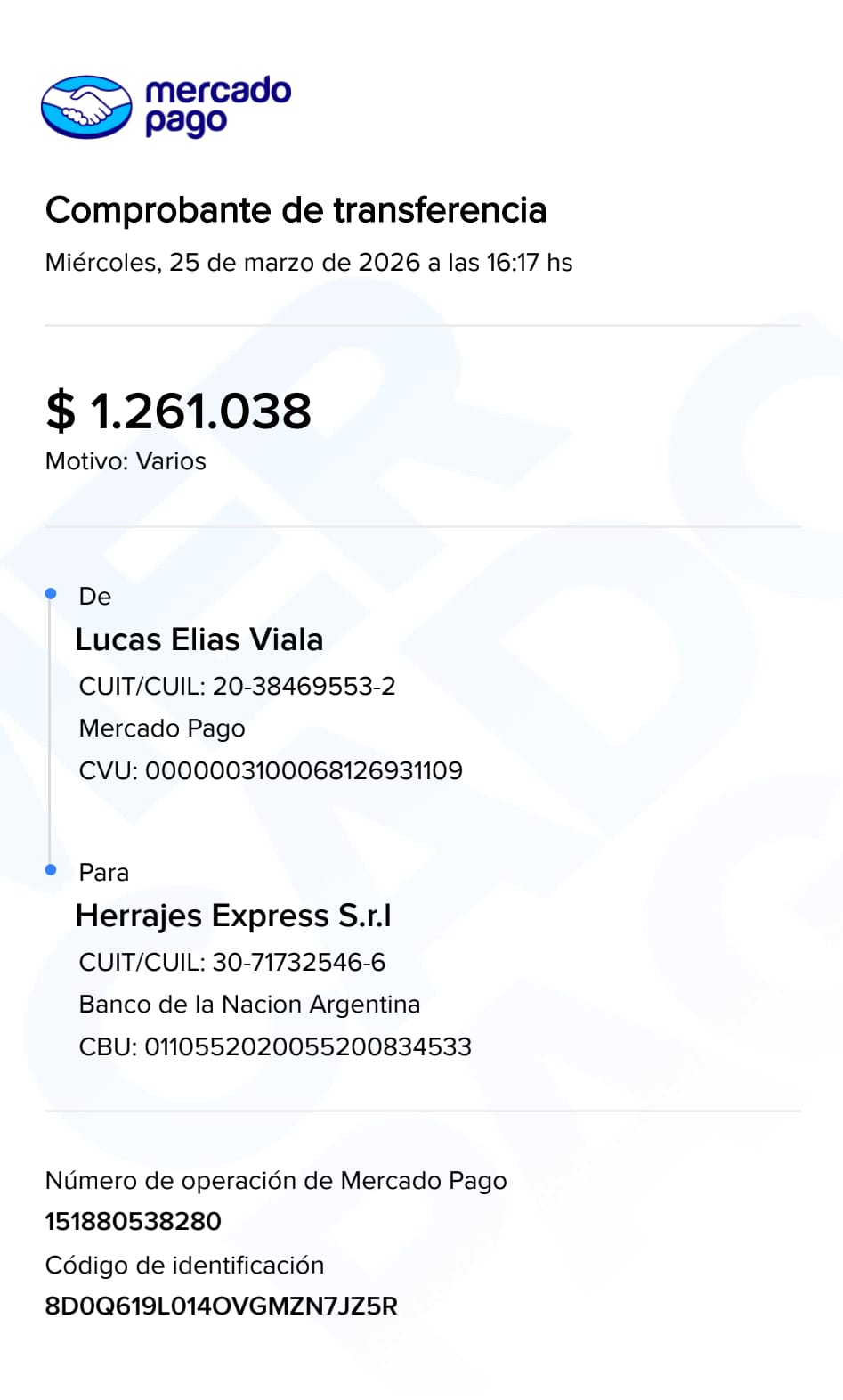Click the blue dot beside "De"
This screenshot has height=1400, width=843.
(51, 593)
